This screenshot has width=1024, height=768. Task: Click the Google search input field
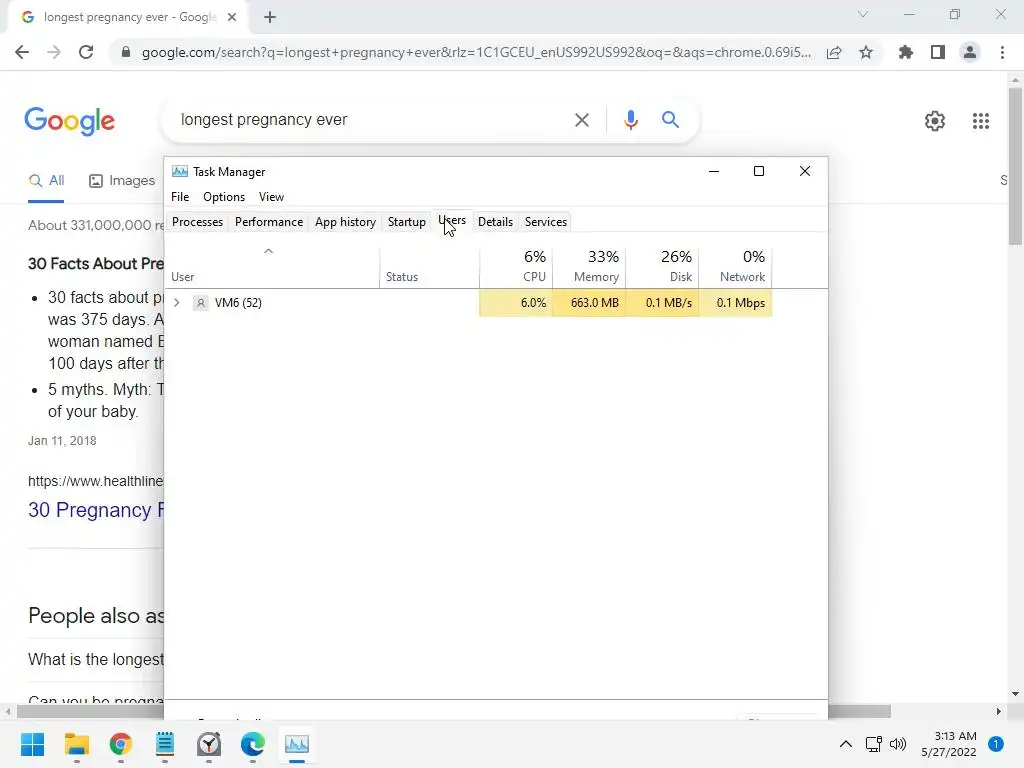369,120
